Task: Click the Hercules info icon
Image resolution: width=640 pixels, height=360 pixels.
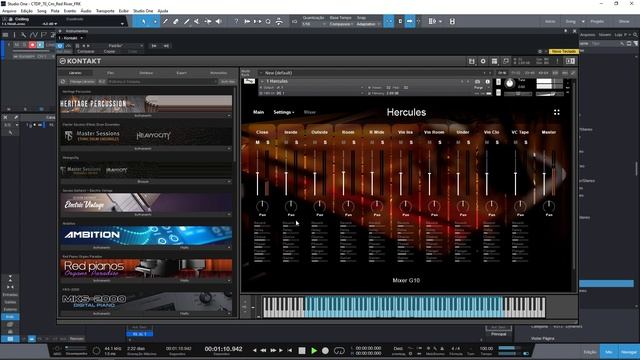Action: [x=487, y=82]
